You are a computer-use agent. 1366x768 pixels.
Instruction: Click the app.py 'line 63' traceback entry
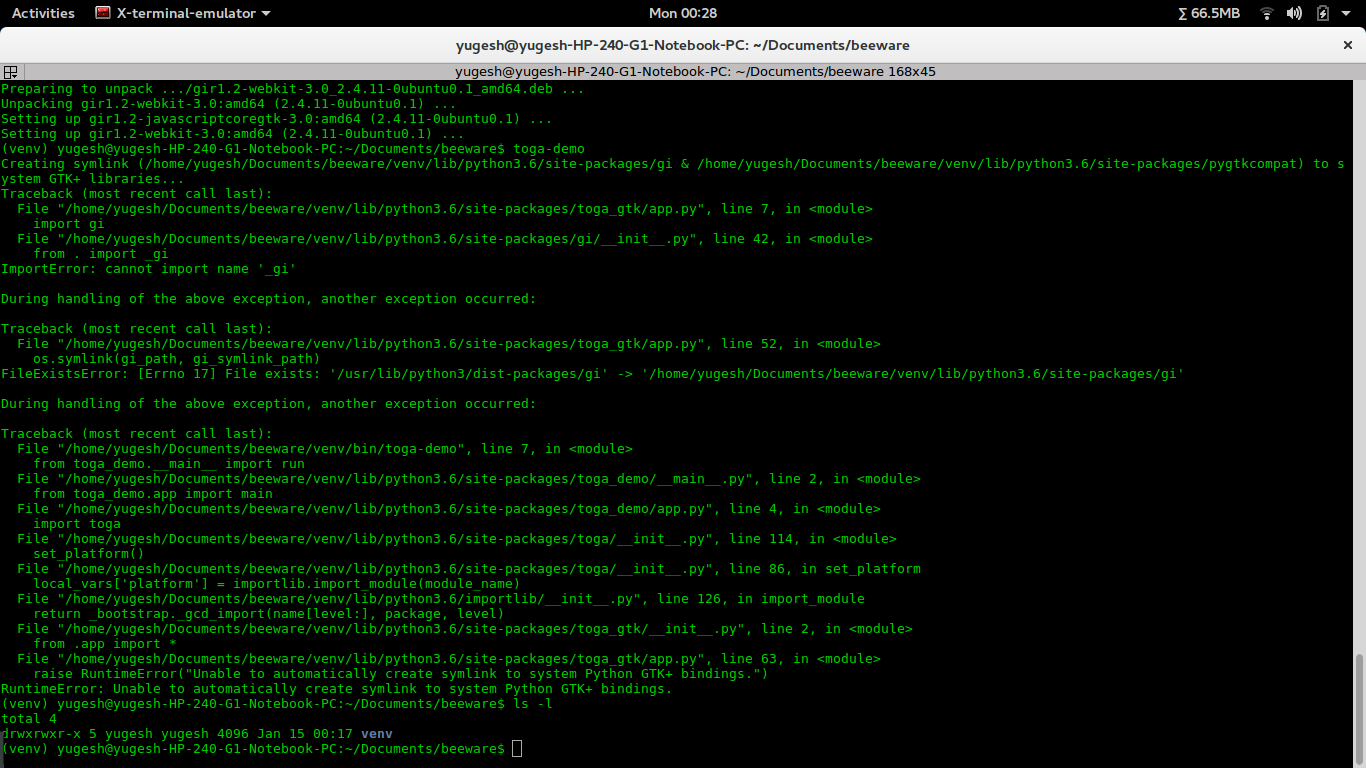coord(448,659)
